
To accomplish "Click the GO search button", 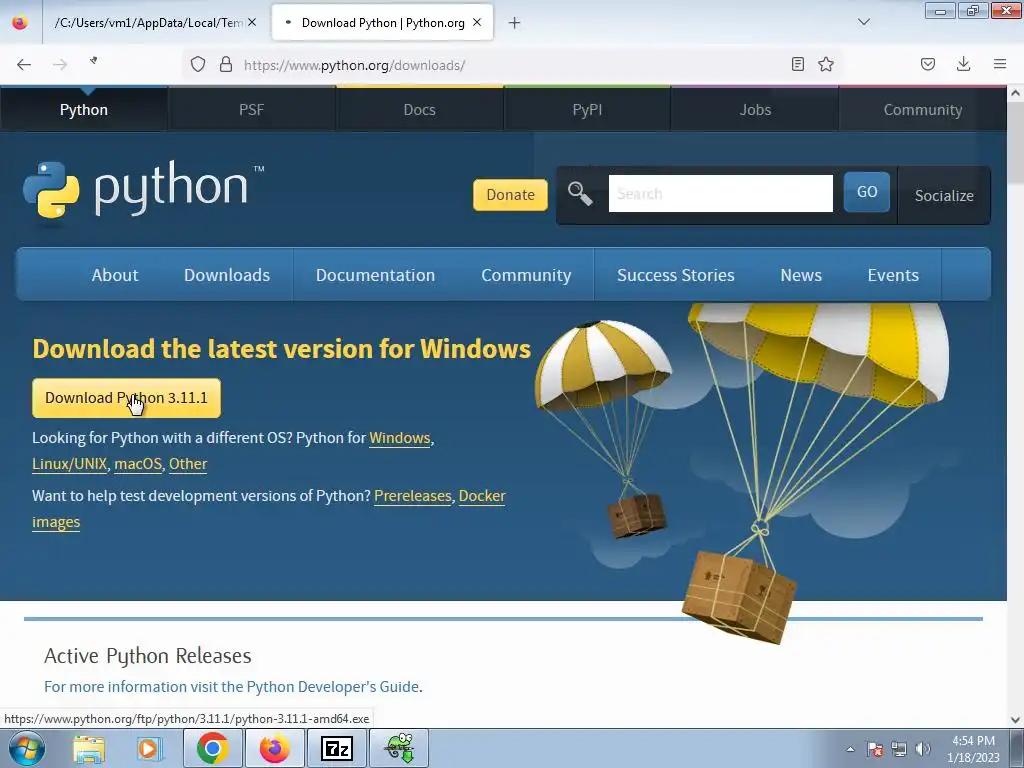I will [x=867, y=192].
